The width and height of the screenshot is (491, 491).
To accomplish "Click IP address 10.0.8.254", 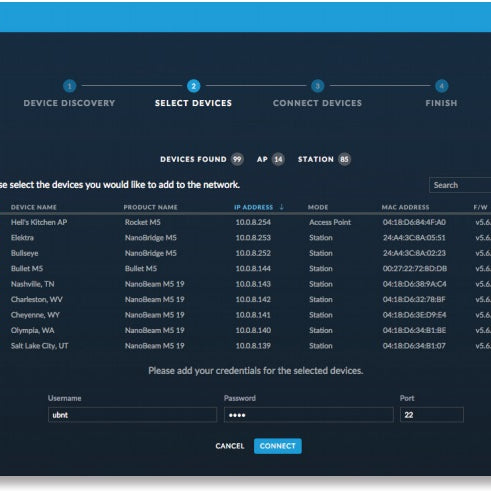I will coord(253,222).
